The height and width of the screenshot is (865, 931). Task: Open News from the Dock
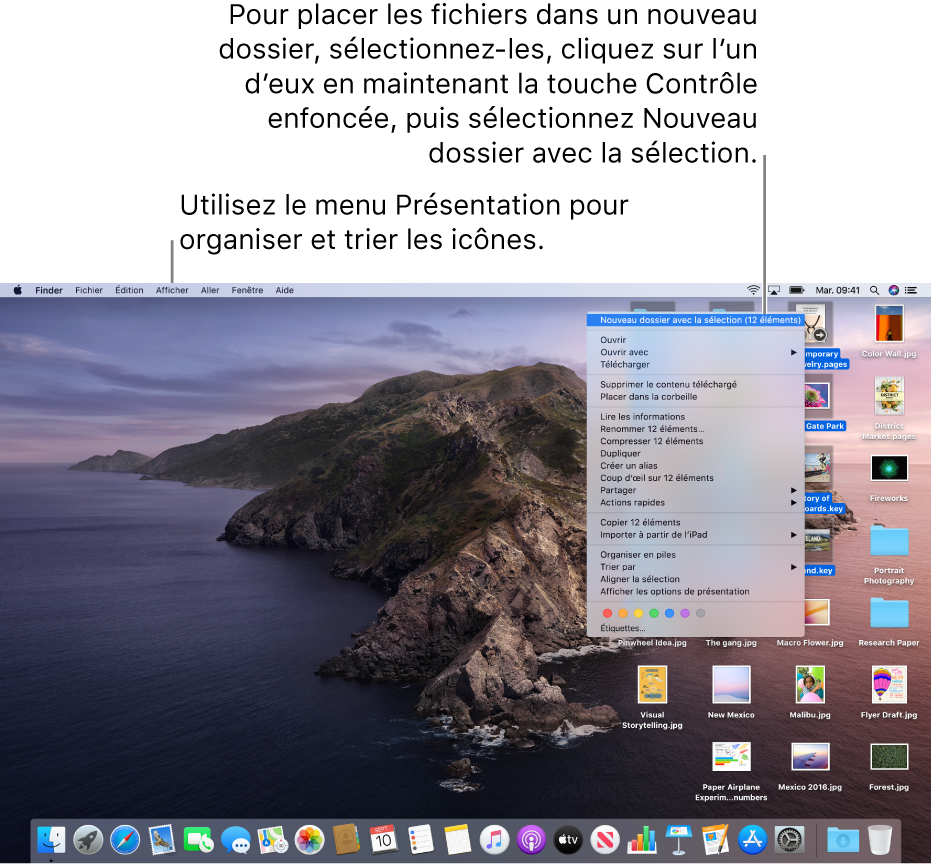[604, 840]
